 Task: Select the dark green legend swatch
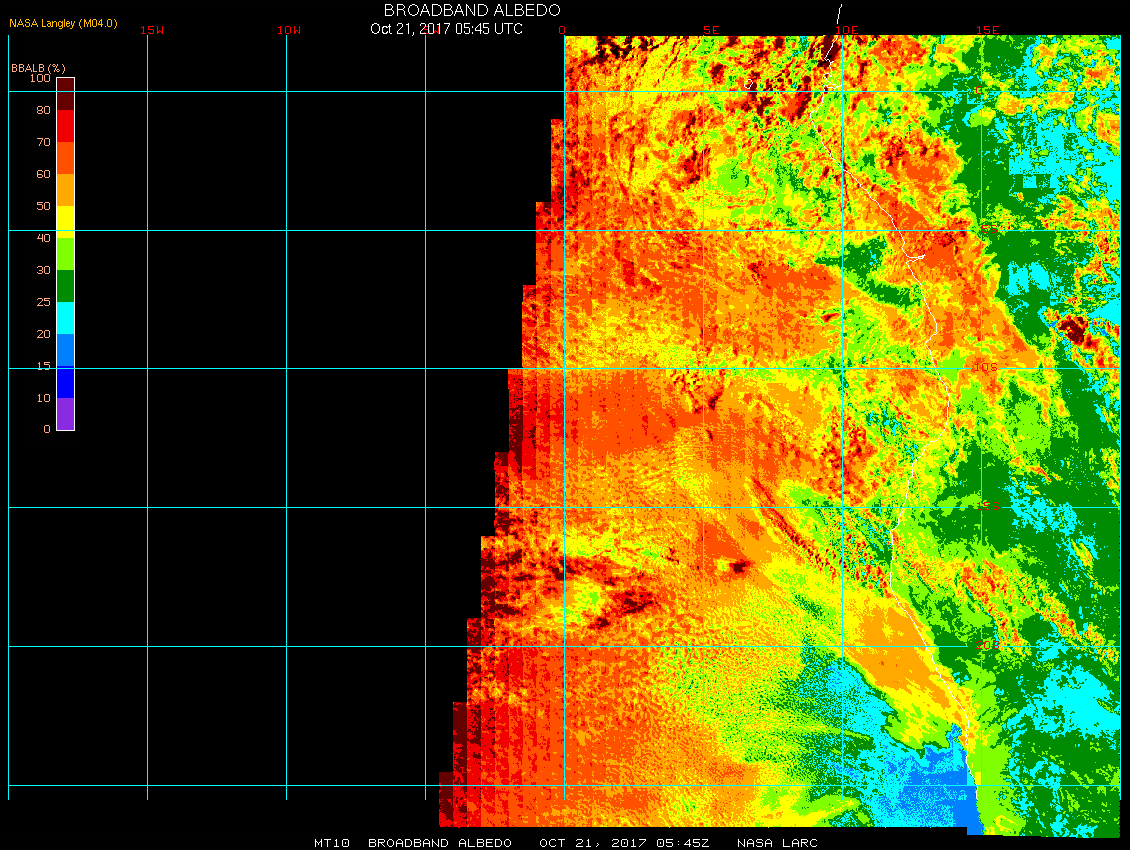click(65, 286)
